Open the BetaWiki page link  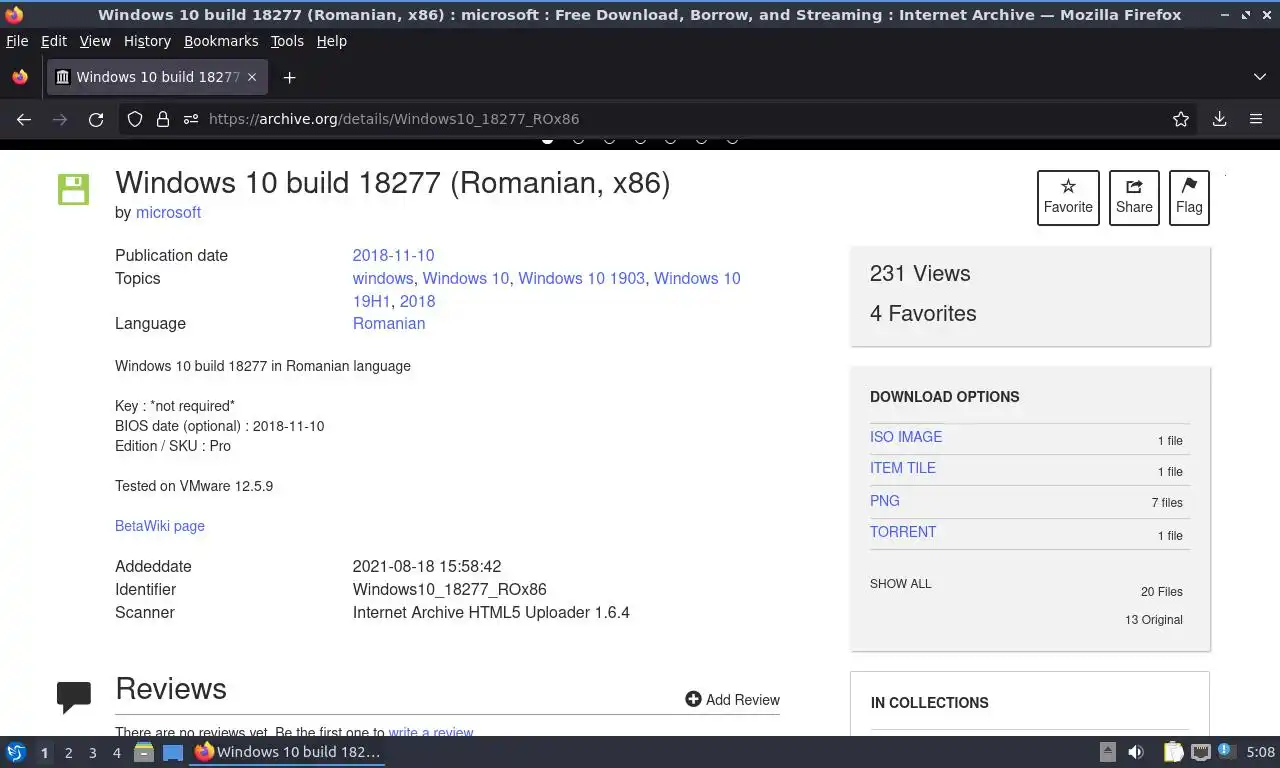coord(160,526)
